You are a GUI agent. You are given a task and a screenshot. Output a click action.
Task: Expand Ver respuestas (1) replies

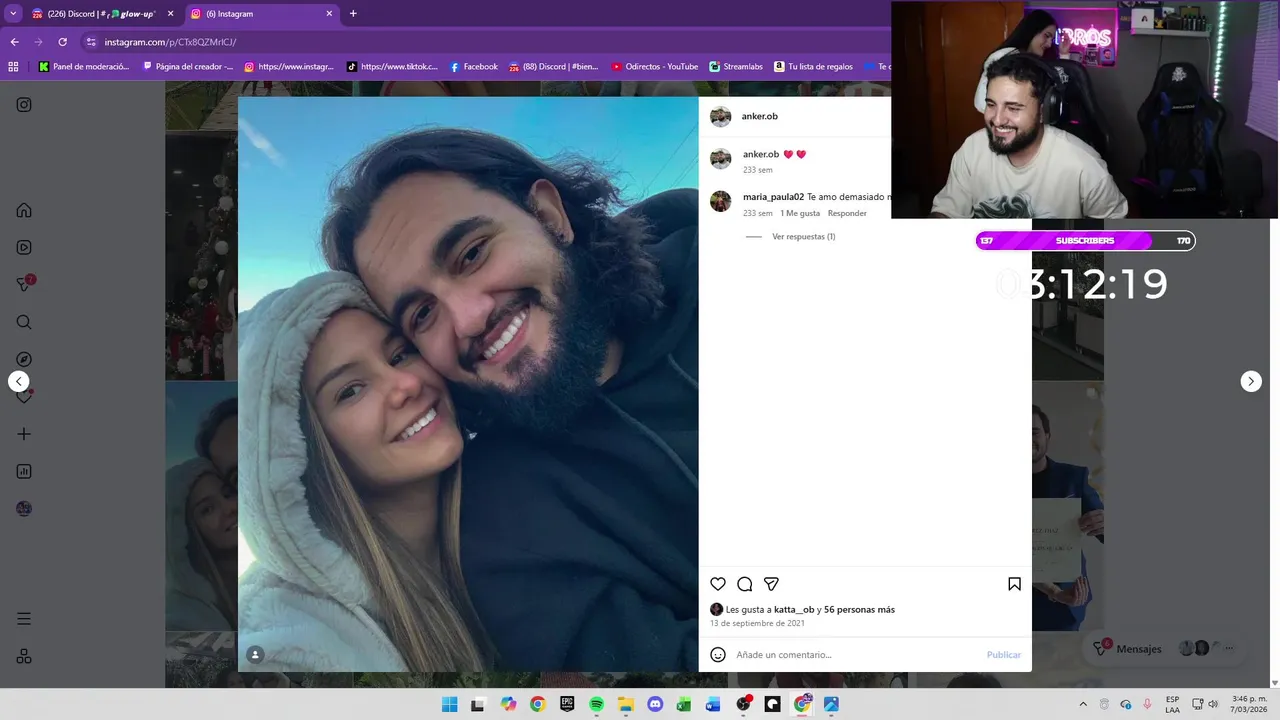803,237
